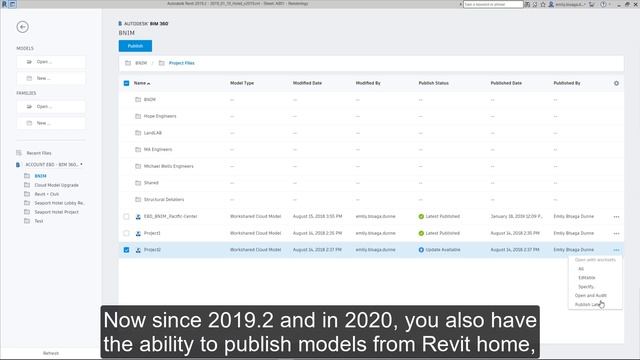
Task: Click the Recent Files label in sidebar
Action: click(x=39, y=153)
